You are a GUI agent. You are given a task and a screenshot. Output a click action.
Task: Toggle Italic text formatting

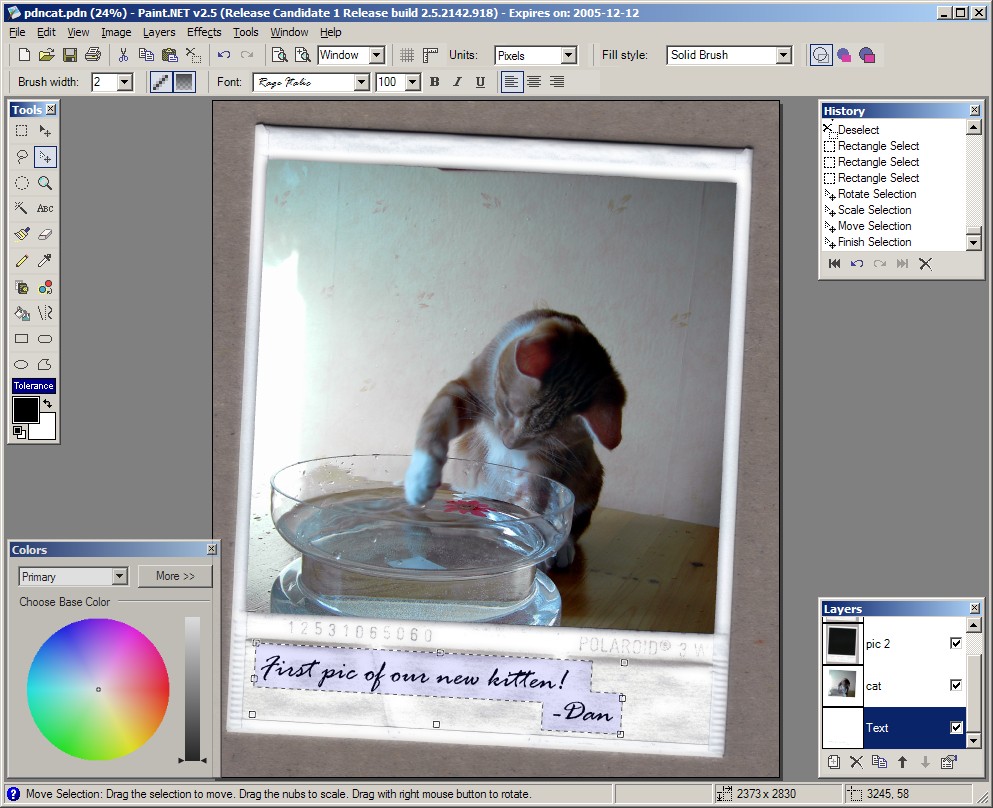coord(457,82)
